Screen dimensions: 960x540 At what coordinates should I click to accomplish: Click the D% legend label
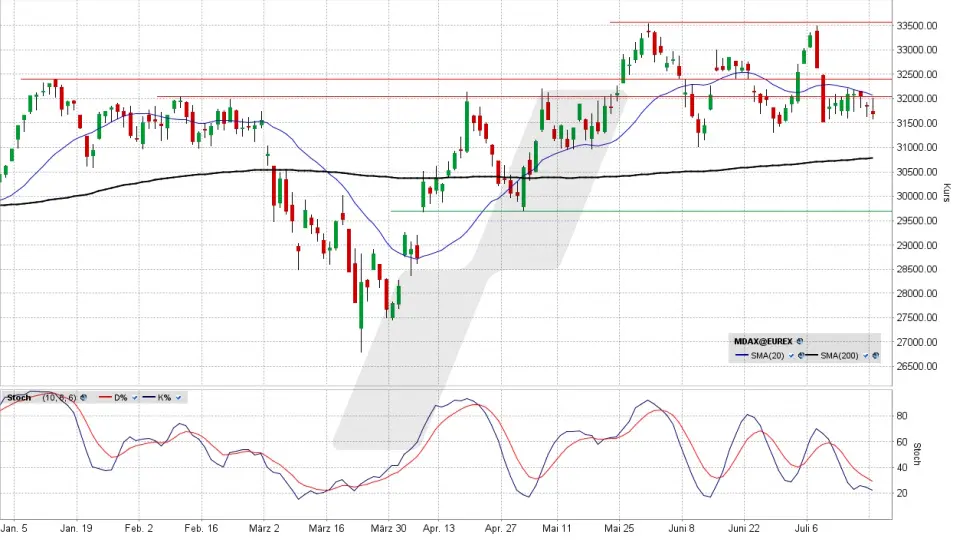click(x=121, y=397)
